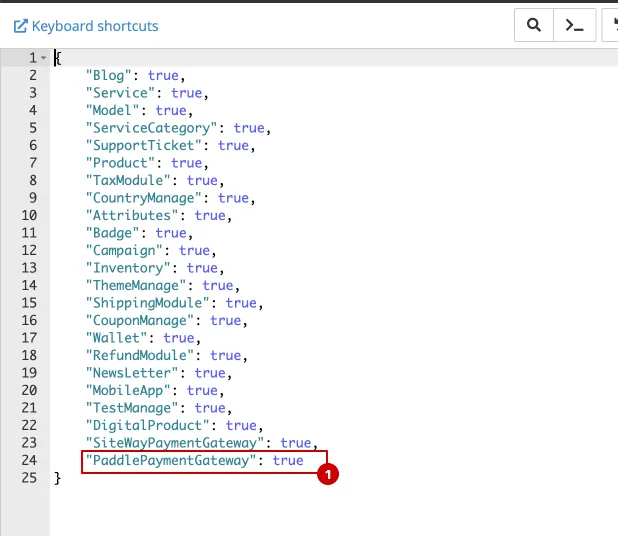
Task: Collapse the fold arrow on line 1
Action: click(44, 58)
